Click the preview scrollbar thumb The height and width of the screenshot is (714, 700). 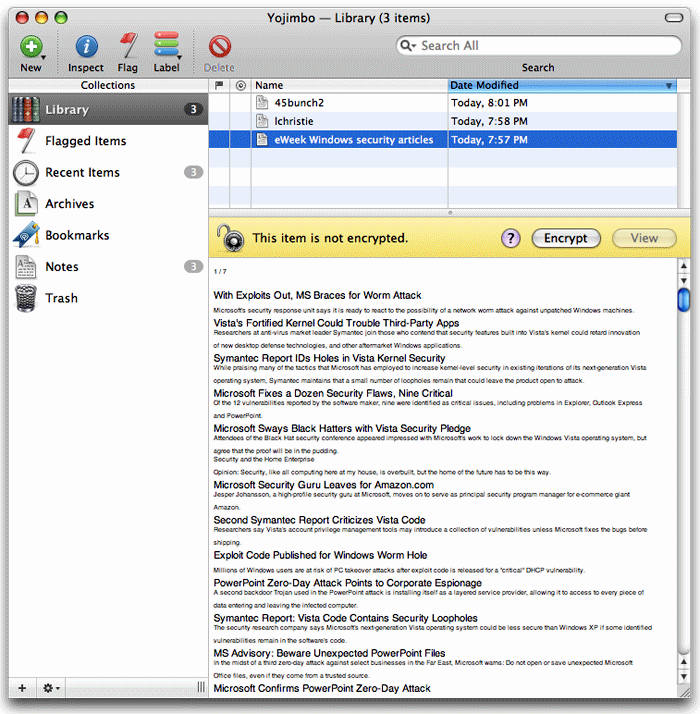click(683, 300)
